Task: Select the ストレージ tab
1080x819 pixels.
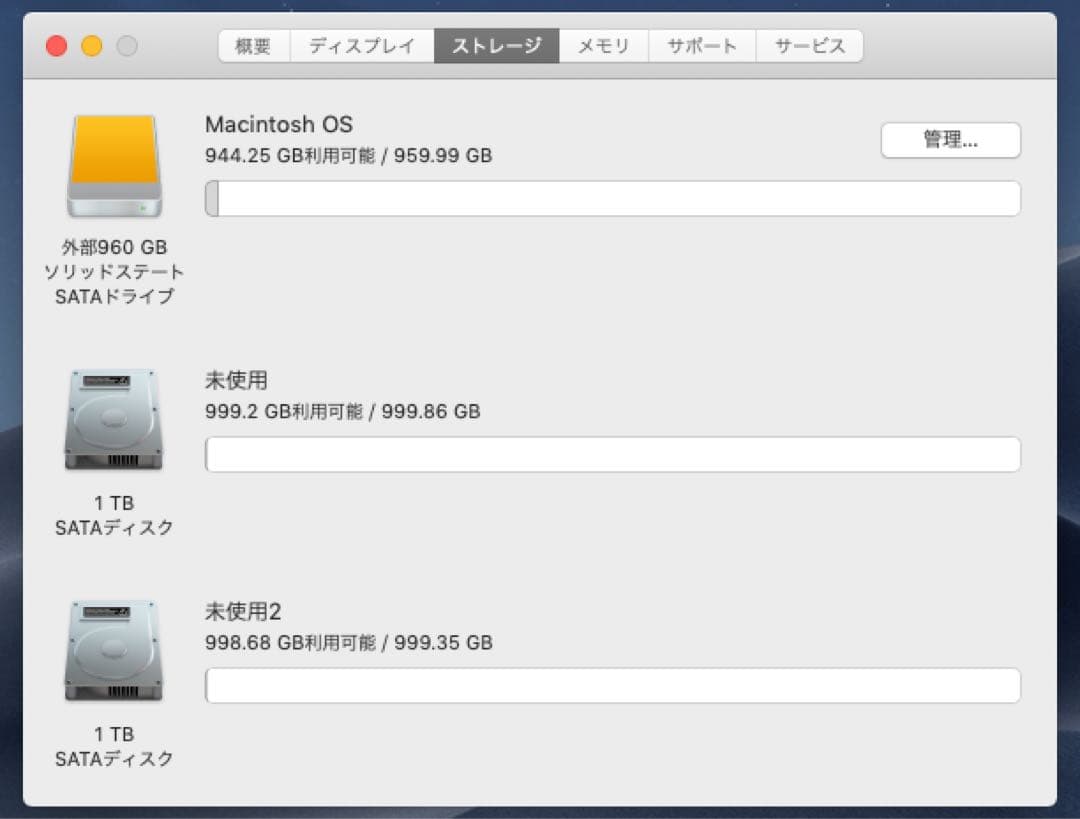Action: pyautogui.click(x=497, y=45)
